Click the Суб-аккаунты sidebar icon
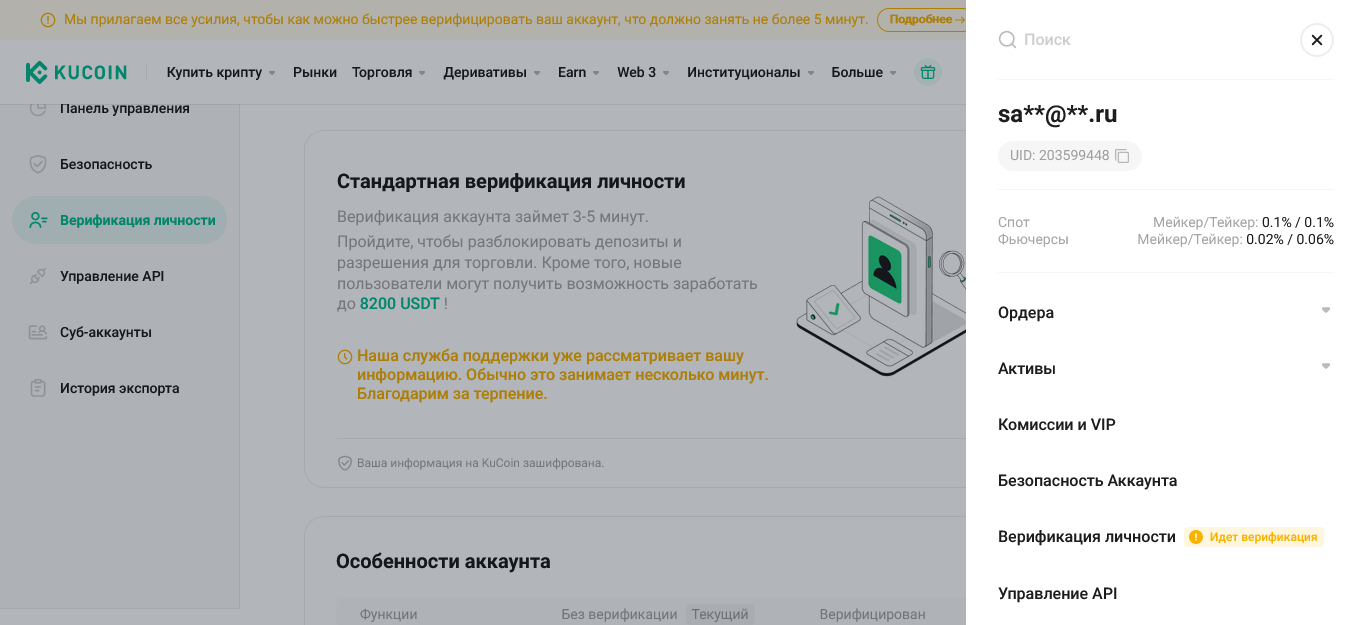The image size is (1366, 625). (38, 332)
